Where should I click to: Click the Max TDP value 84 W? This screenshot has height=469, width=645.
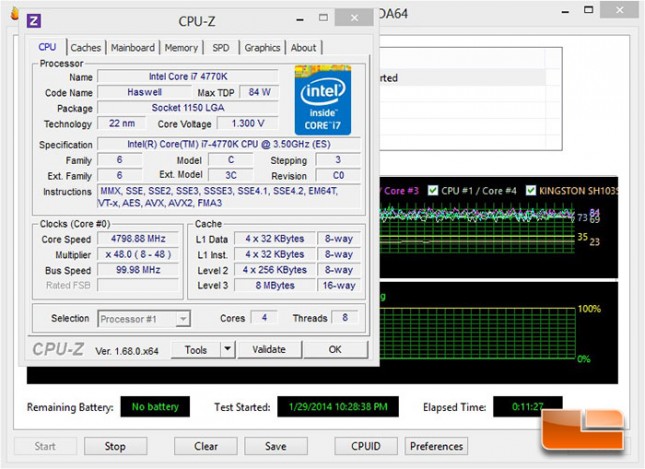tap(259, 92)
